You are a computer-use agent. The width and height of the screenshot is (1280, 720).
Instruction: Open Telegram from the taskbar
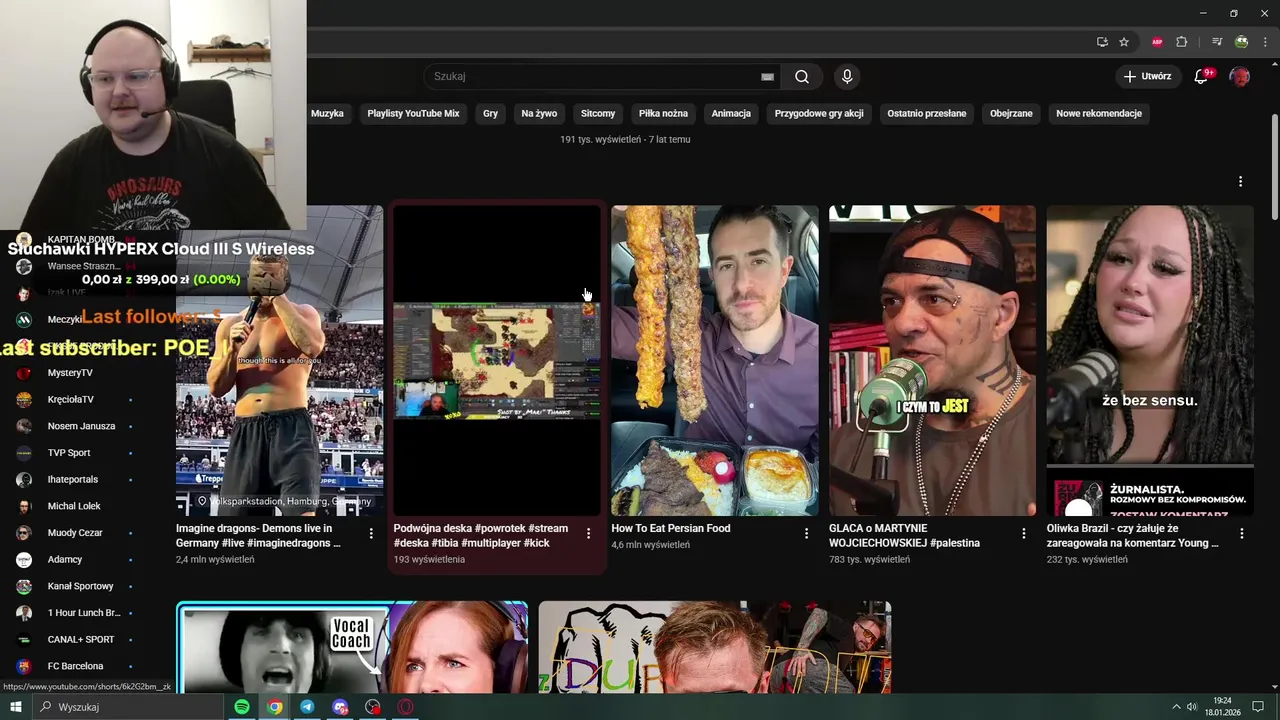click(307, 707)
